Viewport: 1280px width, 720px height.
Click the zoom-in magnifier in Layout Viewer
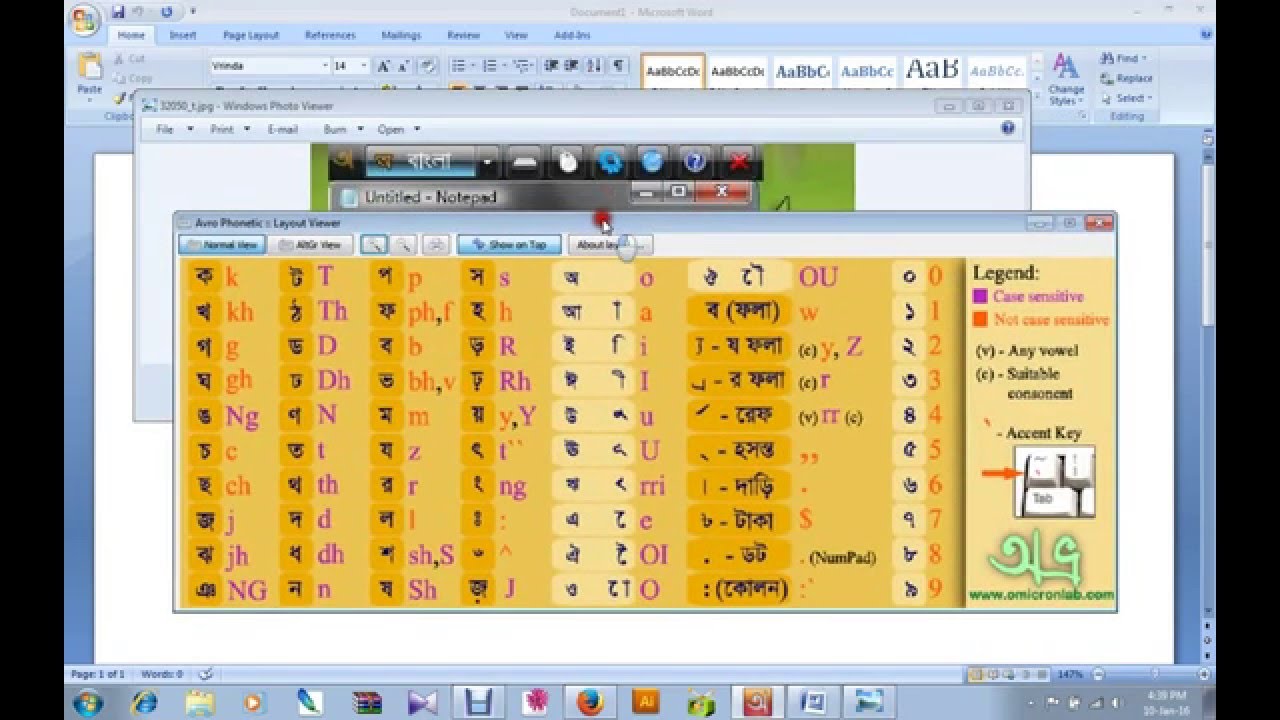373,244
